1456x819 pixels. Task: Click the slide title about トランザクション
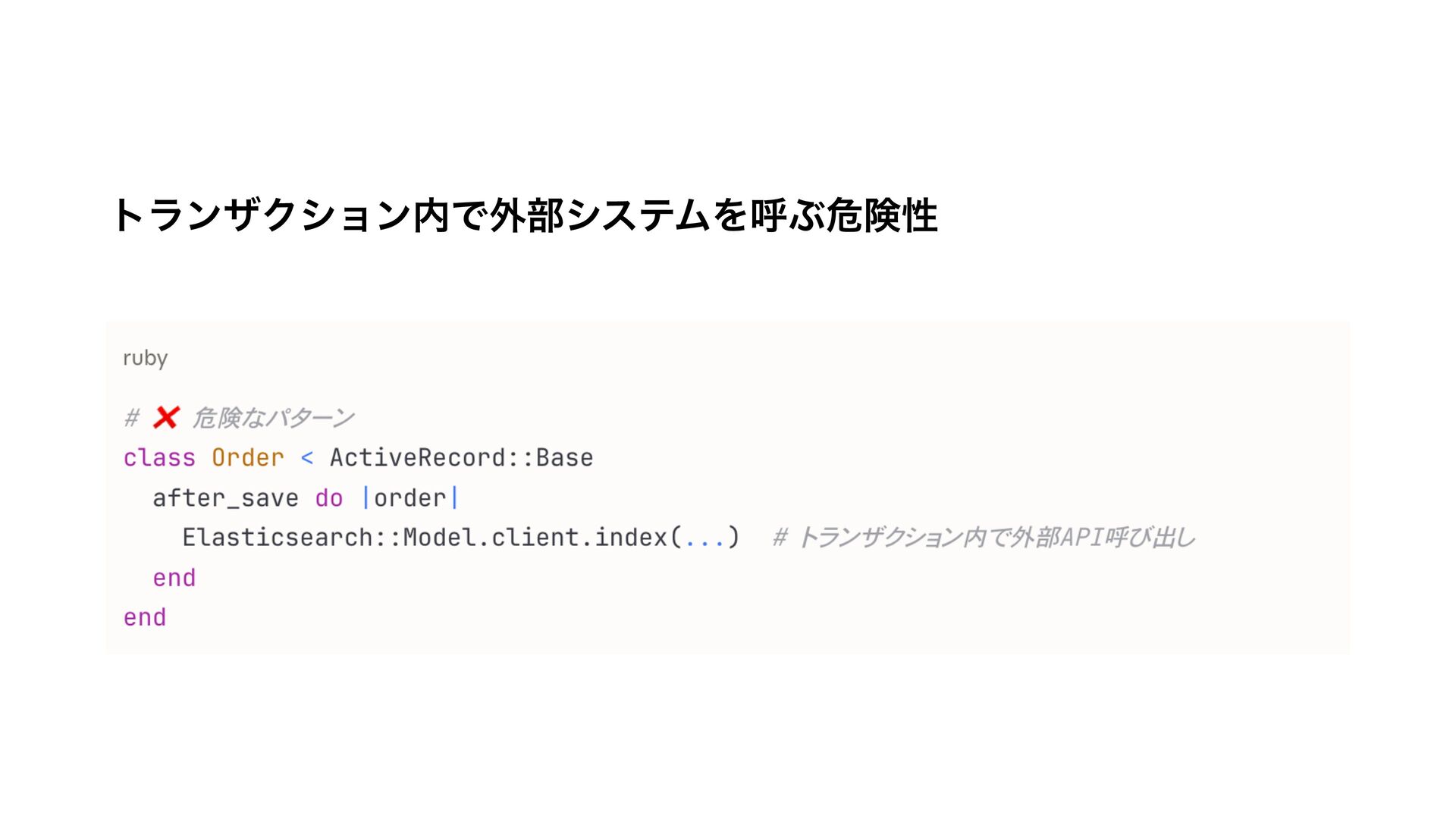tap(523, 215)
